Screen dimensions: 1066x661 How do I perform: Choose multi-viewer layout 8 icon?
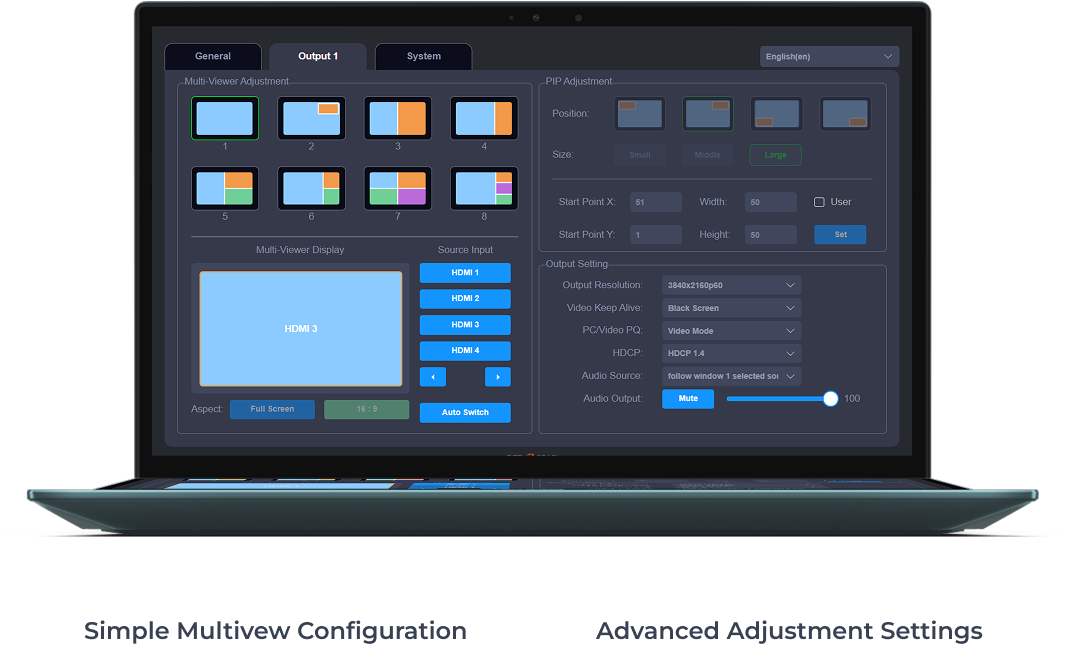(484, 188)
